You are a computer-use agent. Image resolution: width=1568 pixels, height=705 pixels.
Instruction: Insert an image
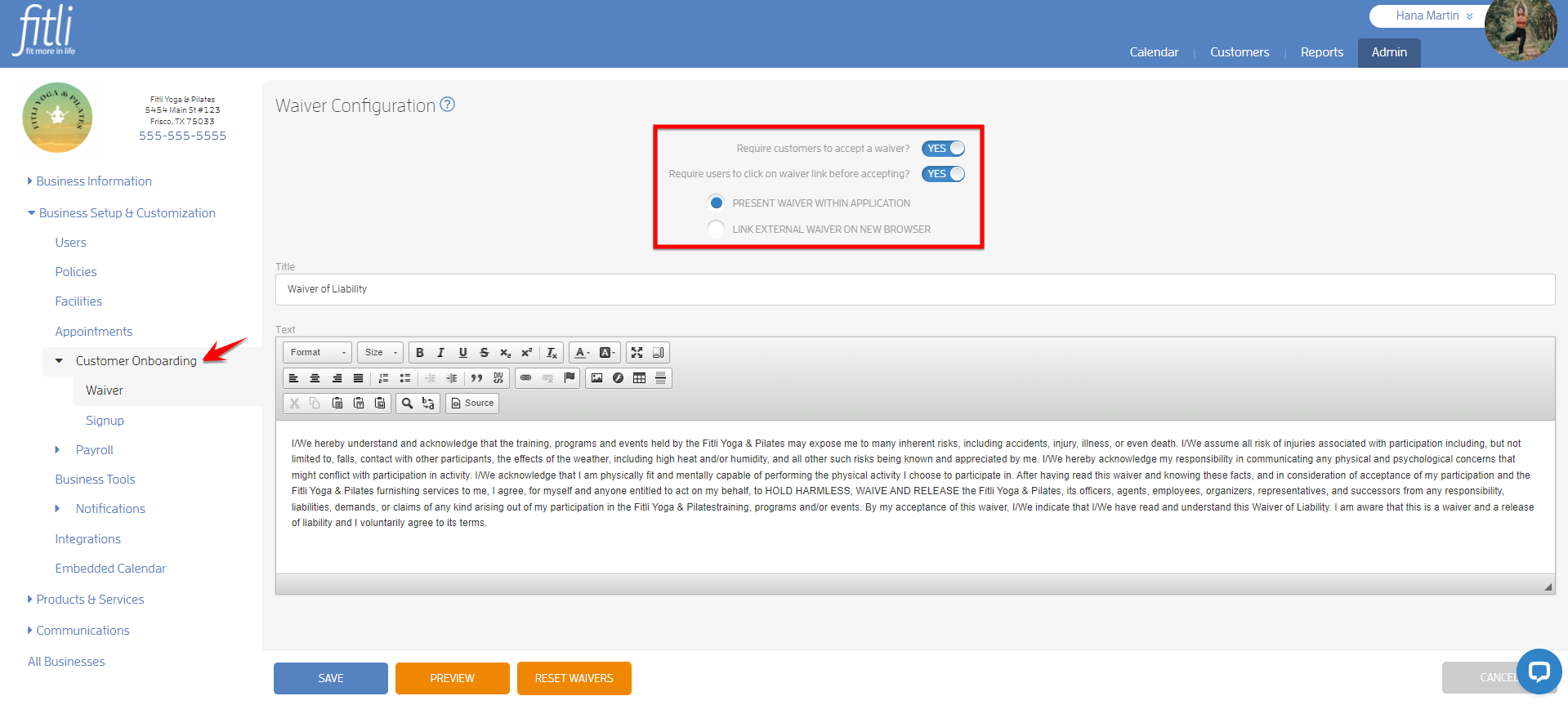click(596, 378)
